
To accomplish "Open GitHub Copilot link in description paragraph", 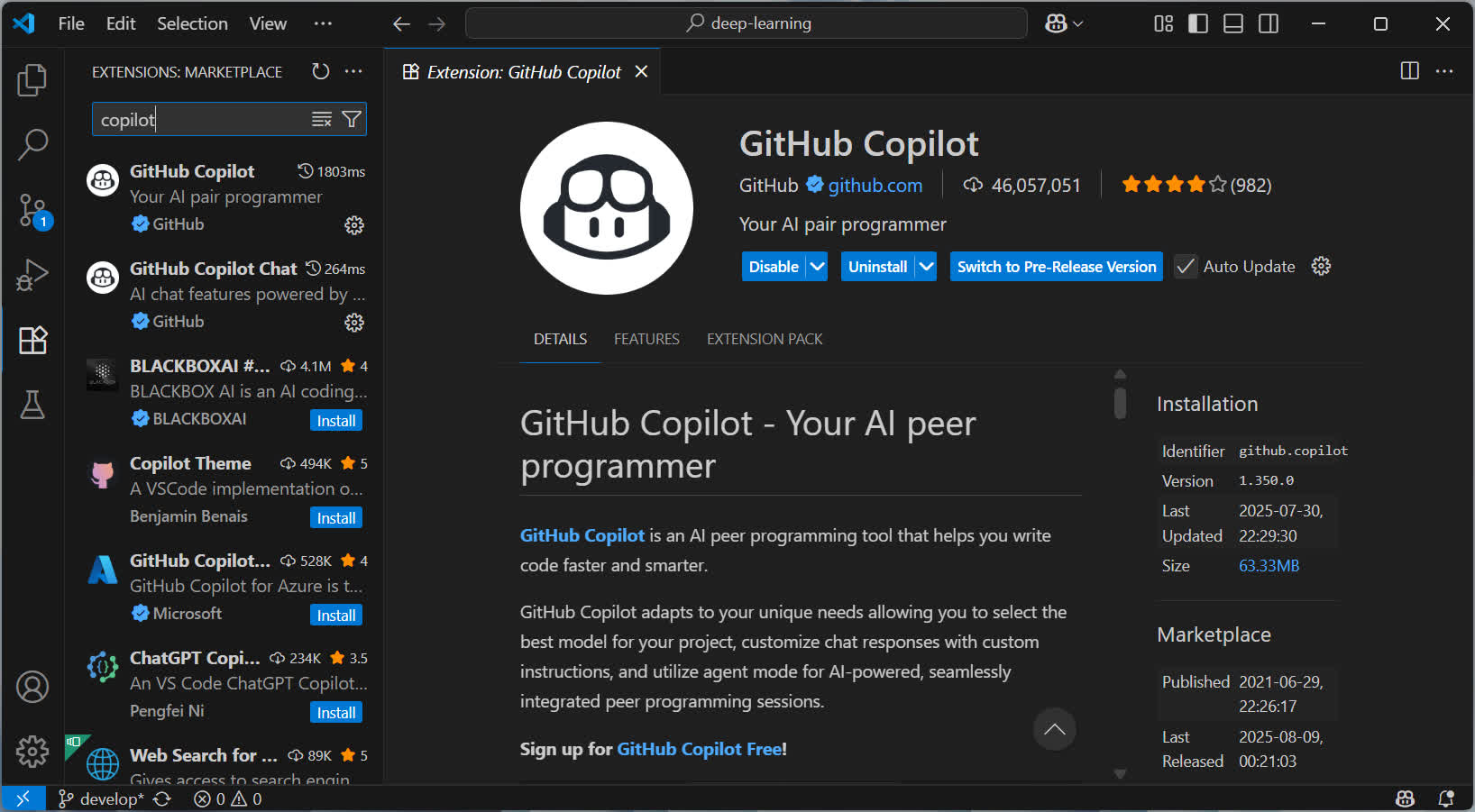I will pyautogui.click(x=582, y=535).
